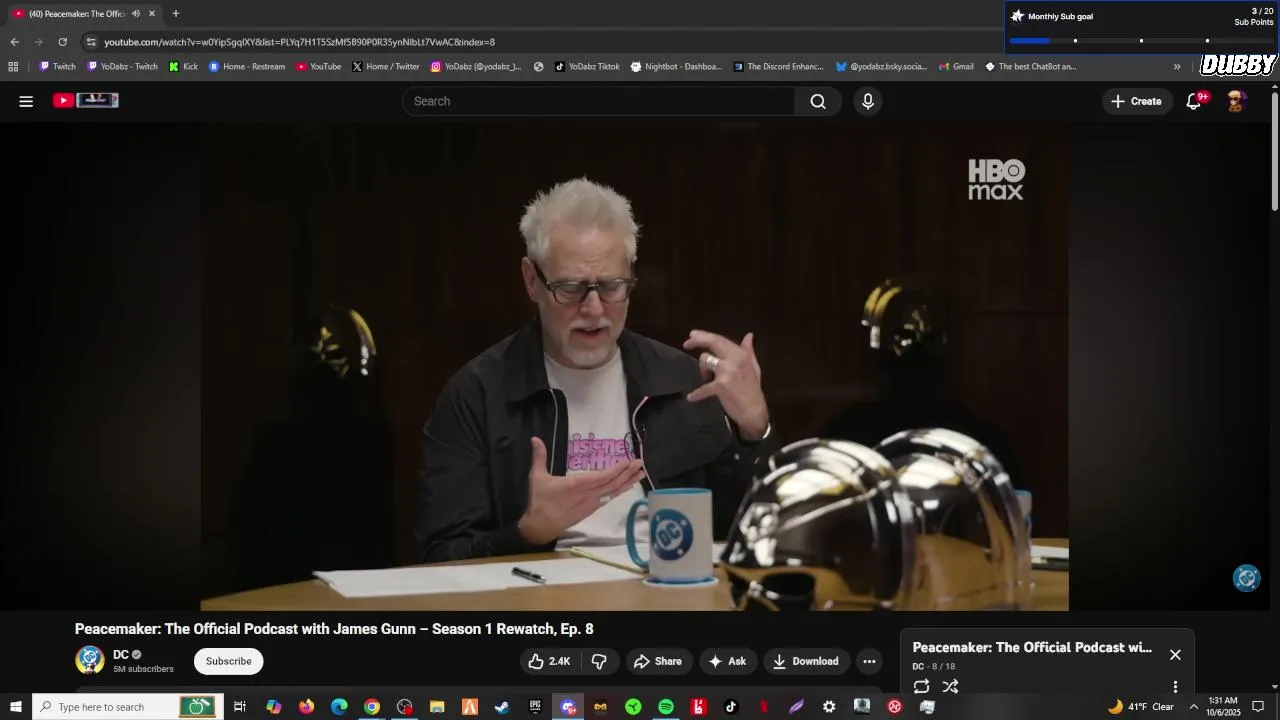Viewport: 1280px width, 720px height.
Task: Open the Nightbot Dashboard bookmark
Action: tap(676, 67)
